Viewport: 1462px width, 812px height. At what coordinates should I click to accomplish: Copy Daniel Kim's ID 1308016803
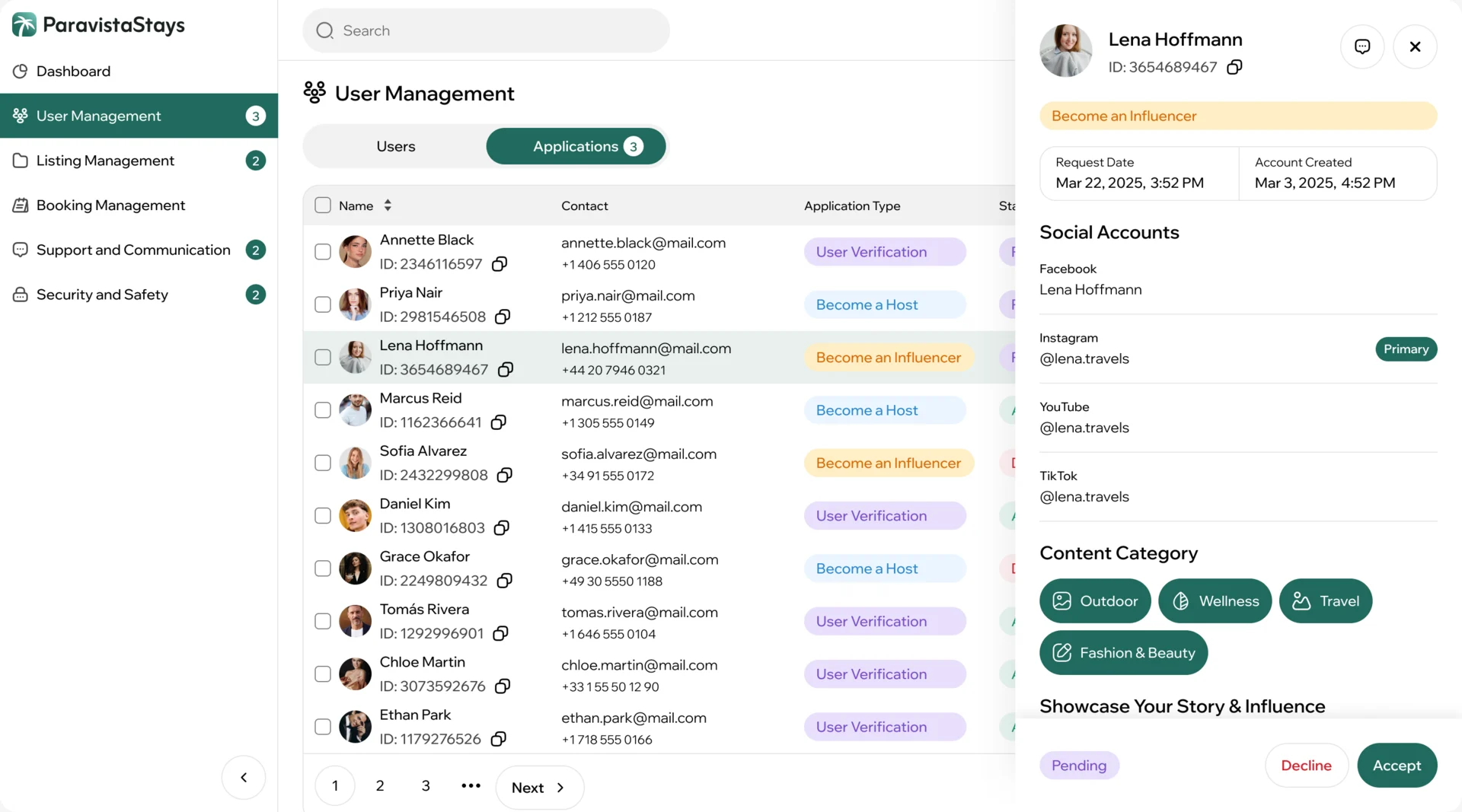502,527
